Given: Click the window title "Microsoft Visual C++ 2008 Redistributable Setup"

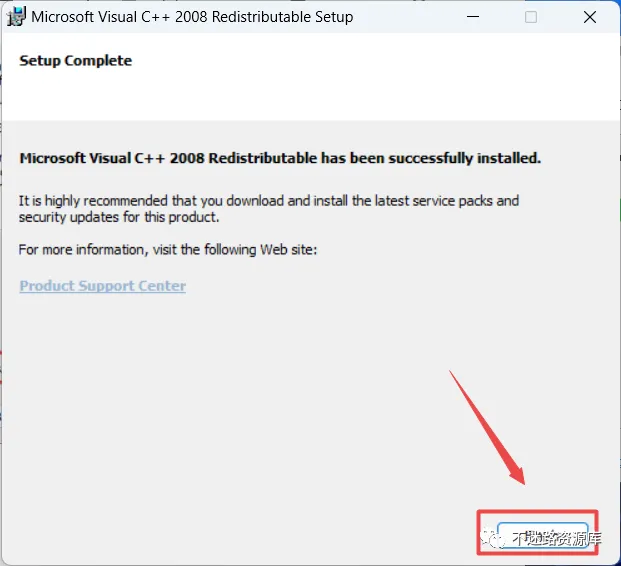Looking at the screenshot, I should point(192,17).
